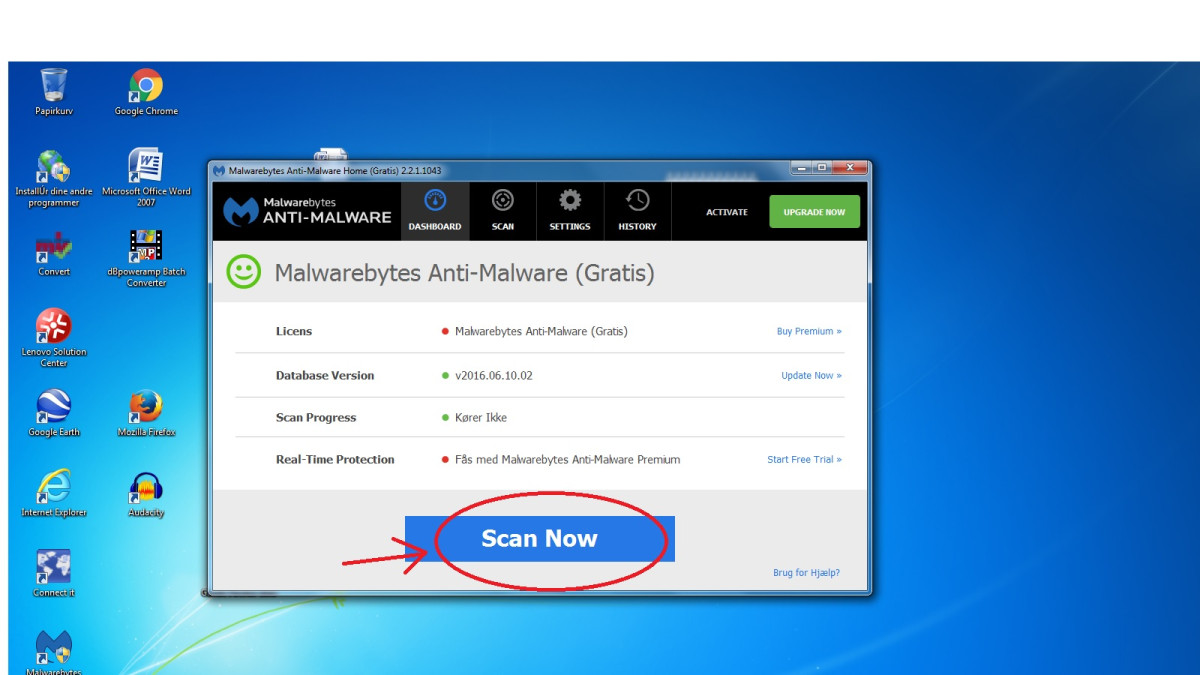Click the Malwarebytes Anti-Malware (Gratis) heading
Image resolution: width=1200 pixels, height=675 pixels.
coord(464,273)
